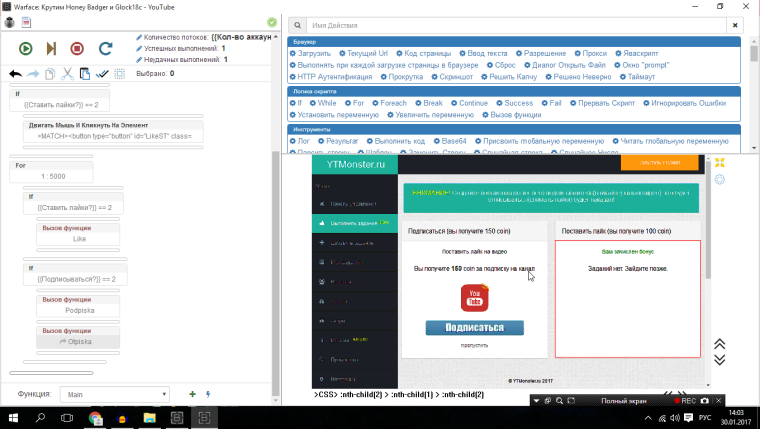Collapse the Инструменты section header

[x=514, y=129]
